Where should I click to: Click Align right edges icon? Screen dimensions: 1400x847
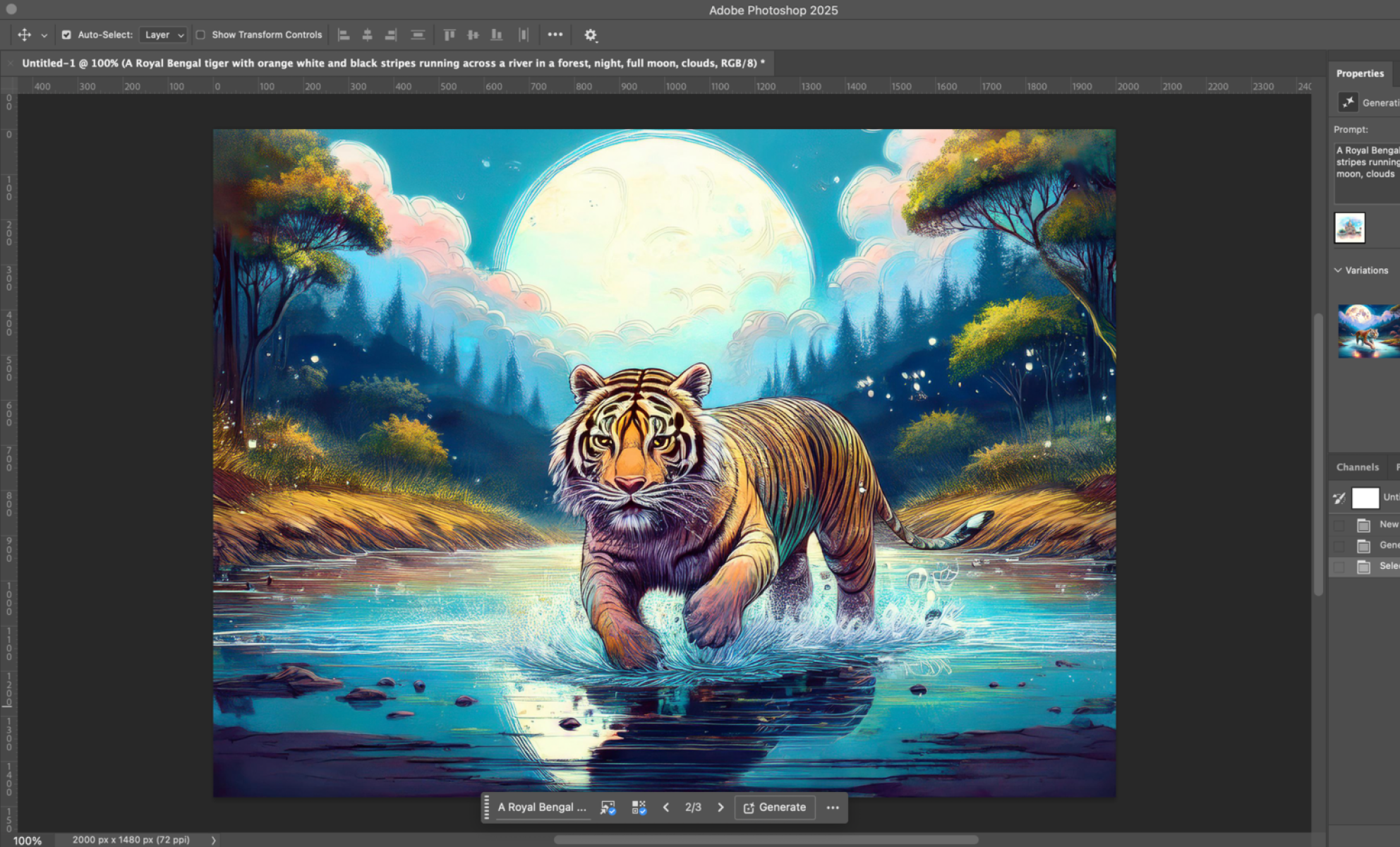point(390,35)
